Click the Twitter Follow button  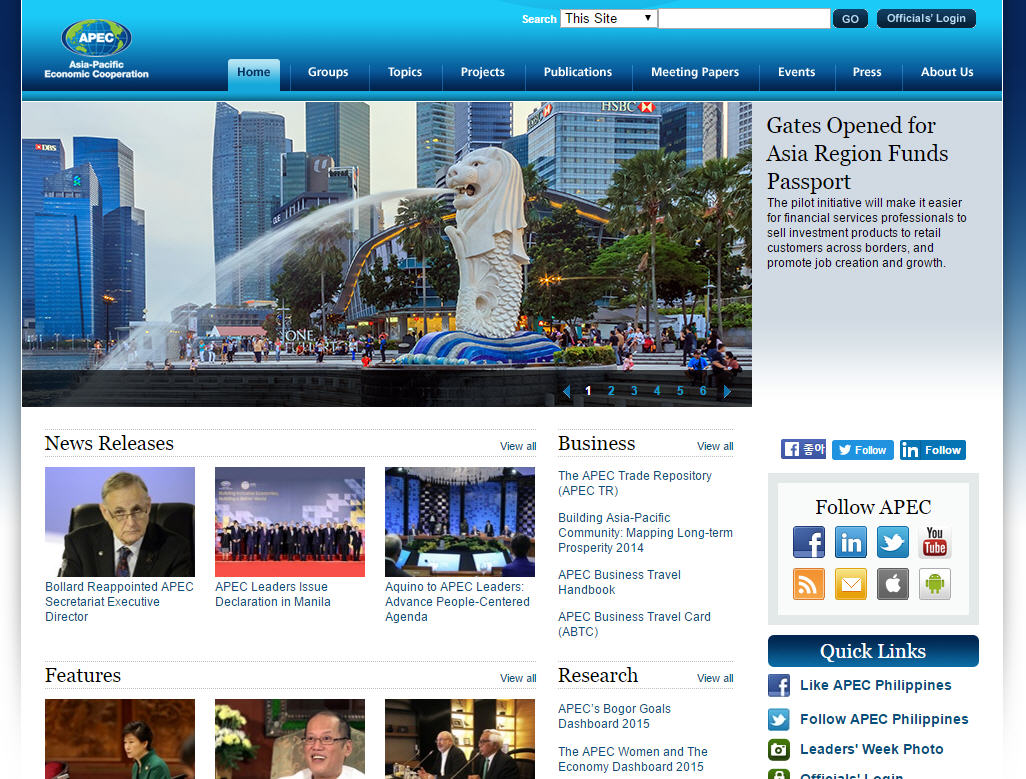pos(863,450)
